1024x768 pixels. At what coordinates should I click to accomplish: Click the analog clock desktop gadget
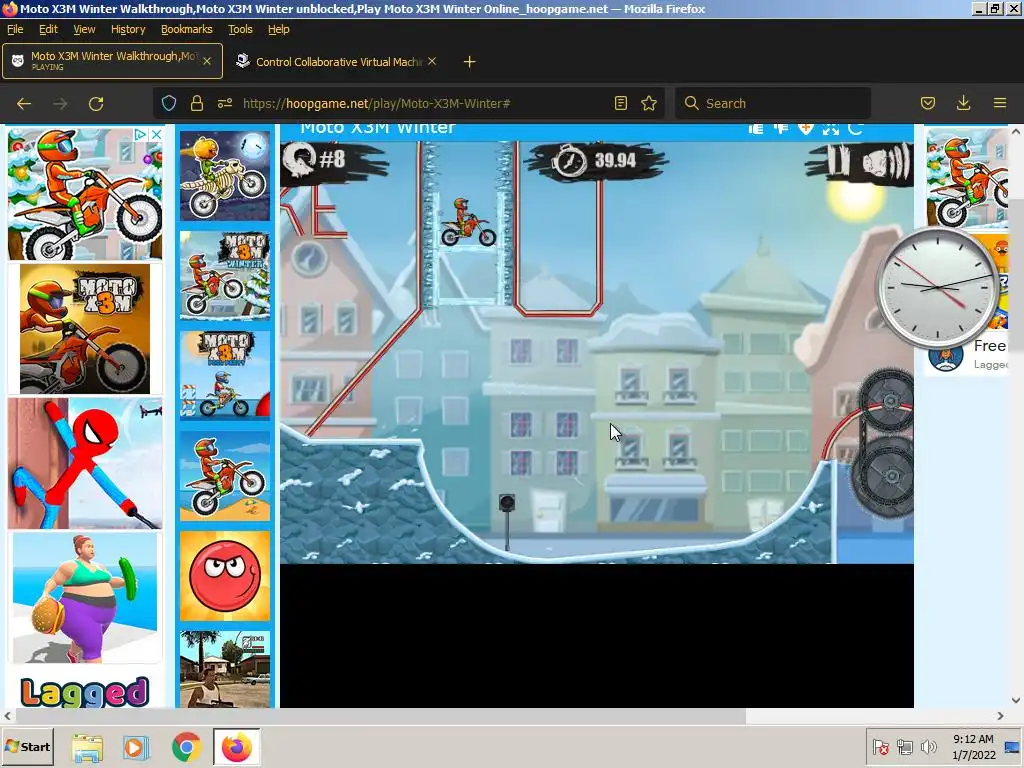click(x=938, y=287)
